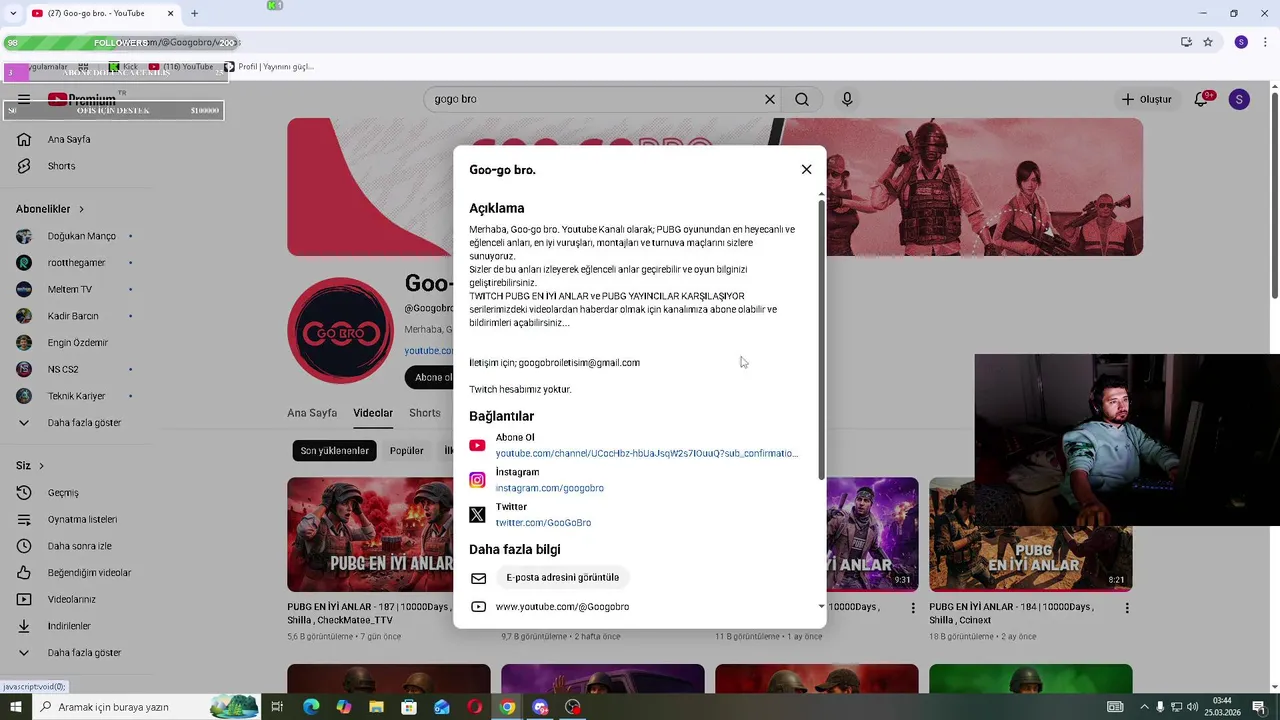The width and height of the screenshot is (1280, 720).
Task: Clear the search box with the X icon
Action: pos(770,99)
